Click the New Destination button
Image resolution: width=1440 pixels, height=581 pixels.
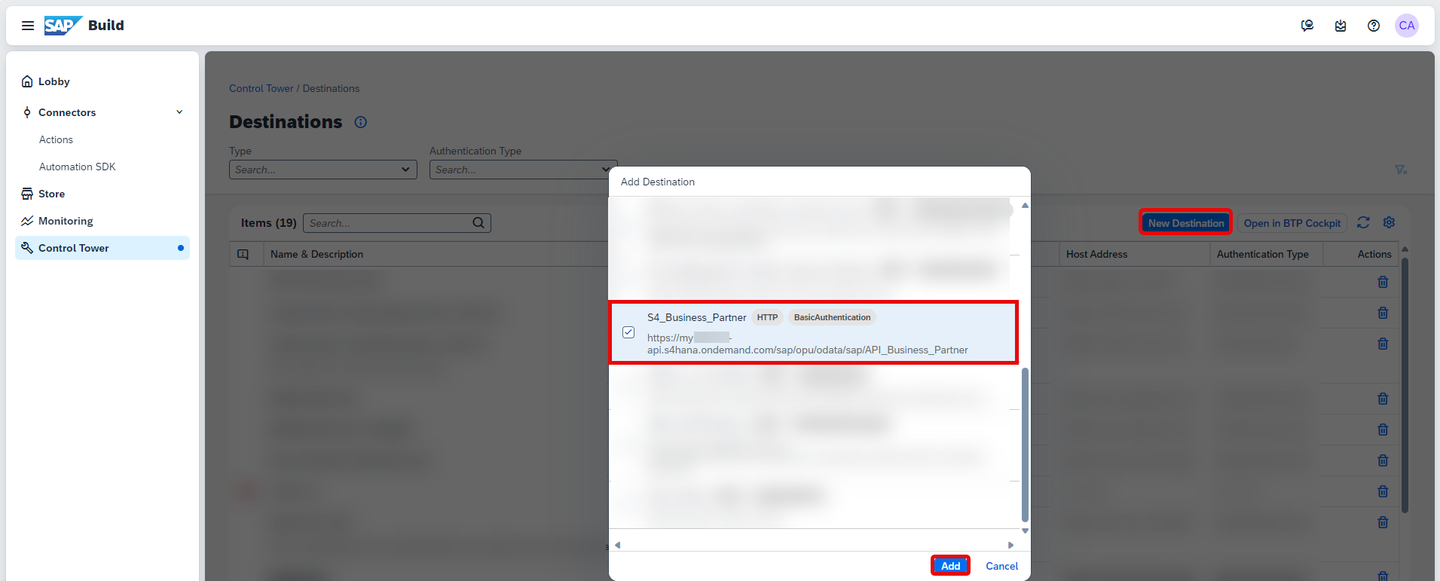coord(1185,223)
